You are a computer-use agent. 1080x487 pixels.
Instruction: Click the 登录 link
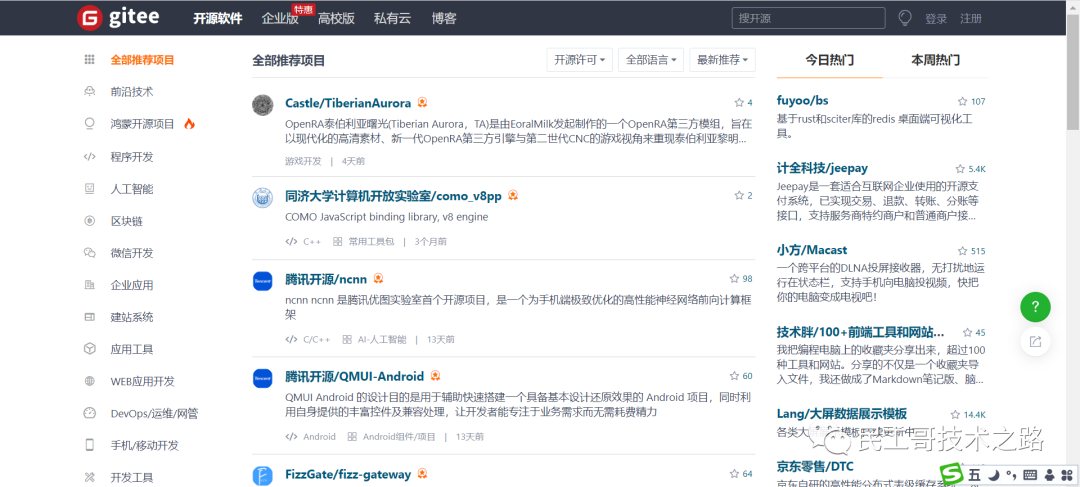point(936,19)
